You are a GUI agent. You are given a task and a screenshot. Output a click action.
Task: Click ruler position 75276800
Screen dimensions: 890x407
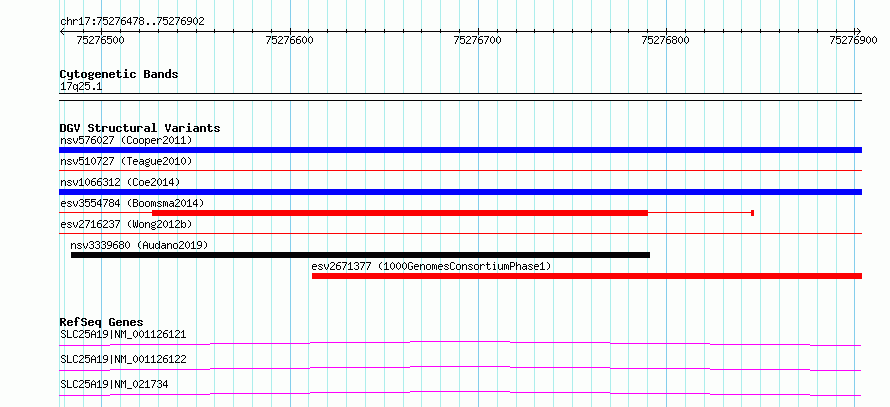click(665, 40)
